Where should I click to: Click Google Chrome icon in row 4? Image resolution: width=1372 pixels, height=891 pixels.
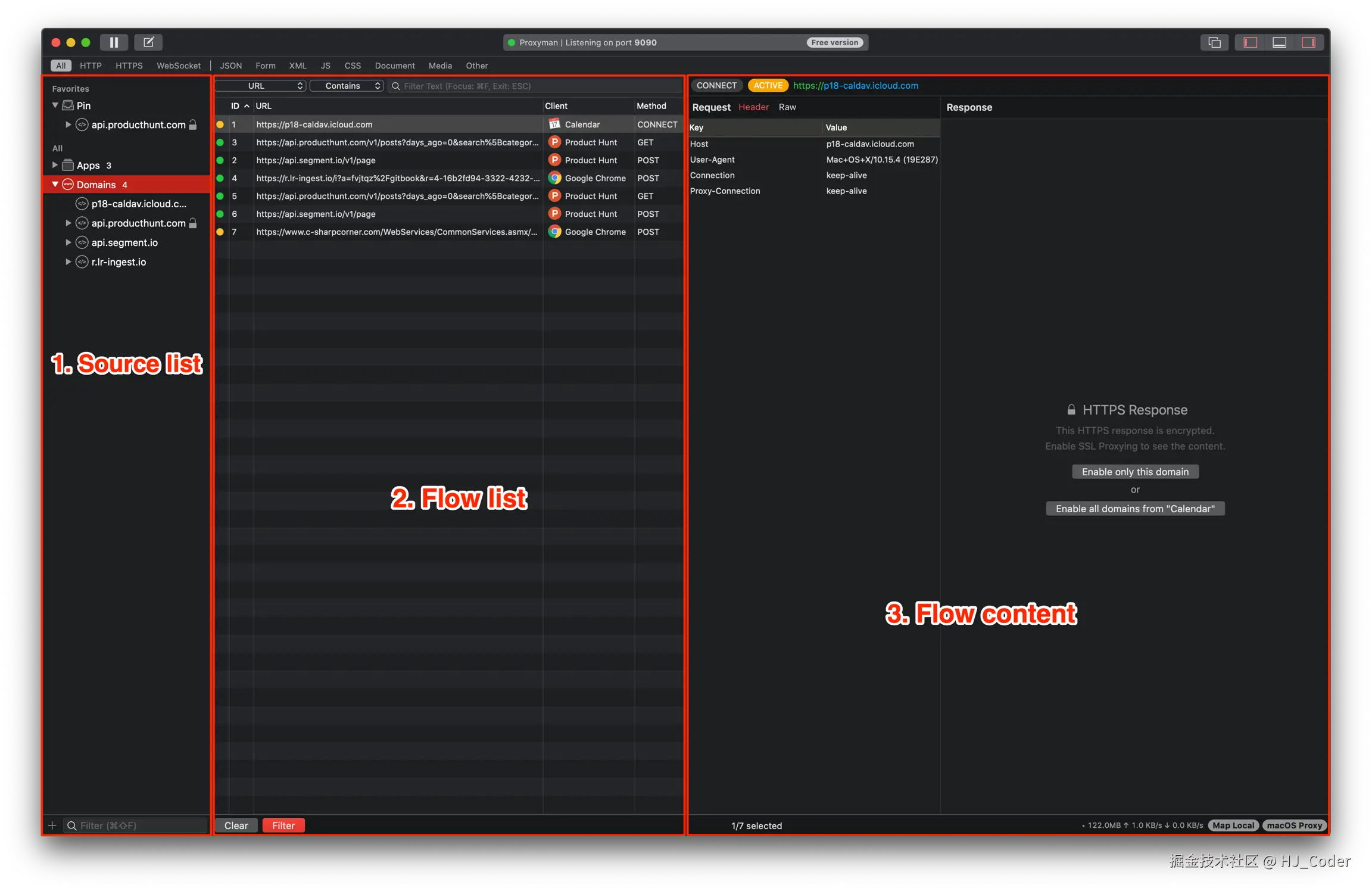554,178
